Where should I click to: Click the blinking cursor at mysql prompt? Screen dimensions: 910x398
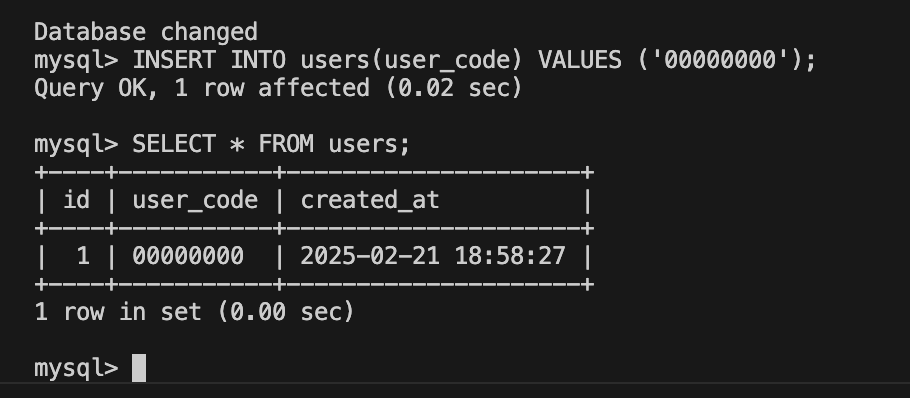(139, 368)
